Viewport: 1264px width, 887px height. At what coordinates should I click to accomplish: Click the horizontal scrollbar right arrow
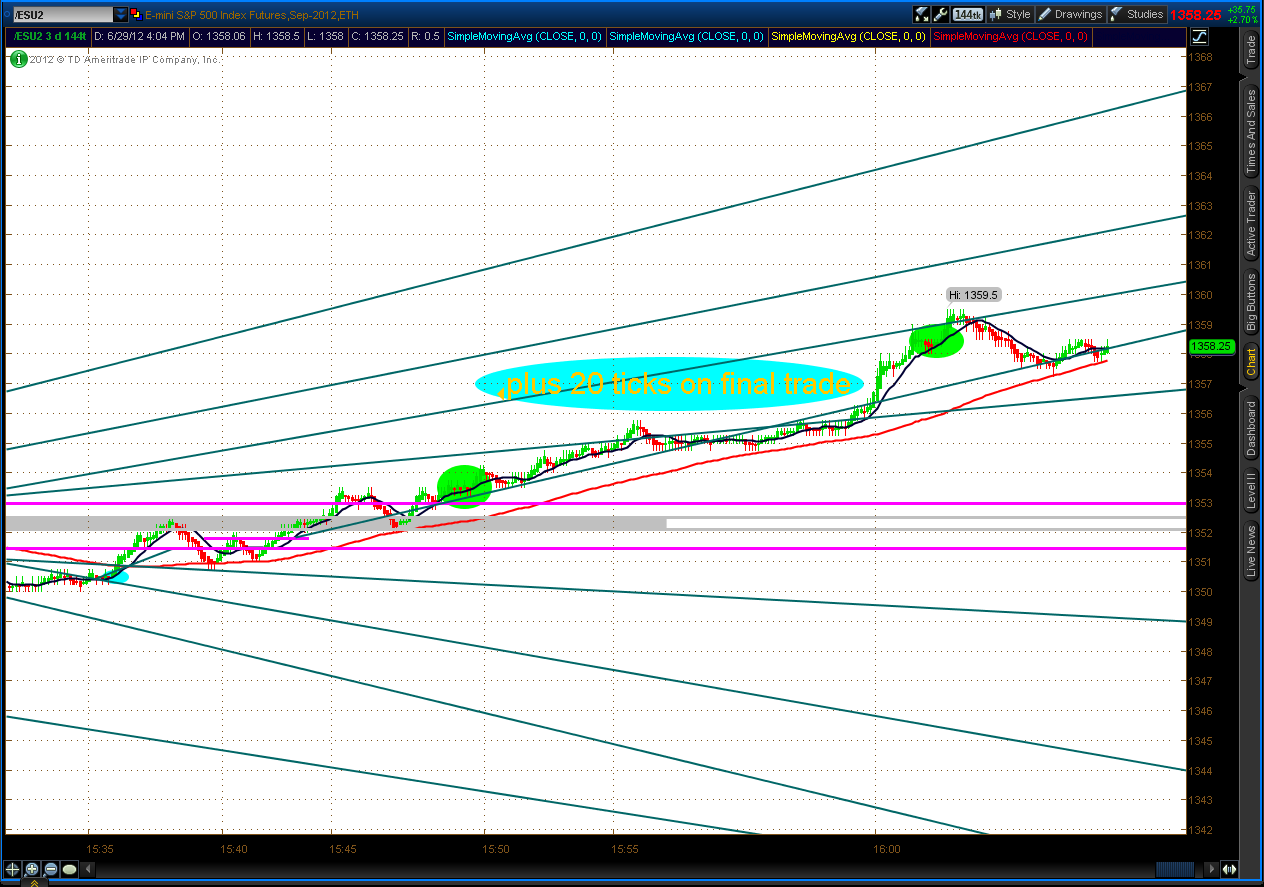1212,869
